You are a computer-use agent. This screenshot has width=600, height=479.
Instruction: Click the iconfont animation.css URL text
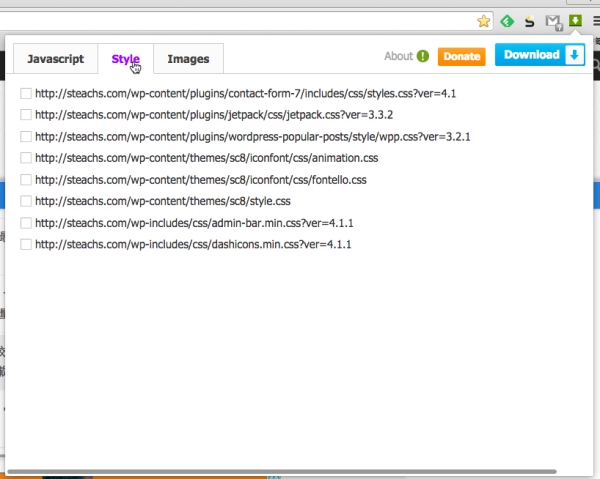click(x=207, y=158)
